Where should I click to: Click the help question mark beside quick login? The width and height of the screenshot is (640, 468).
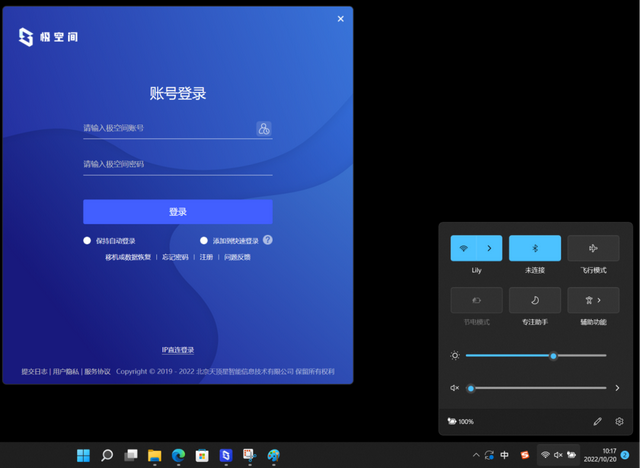[268, 240]
